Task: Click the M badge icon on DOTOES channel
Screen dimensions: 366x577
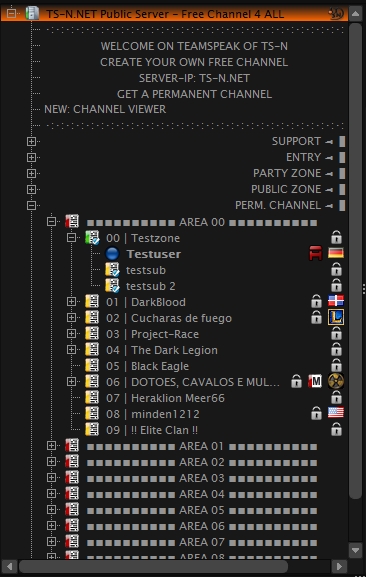Action: pyautogui.click(x=315, y=381)
